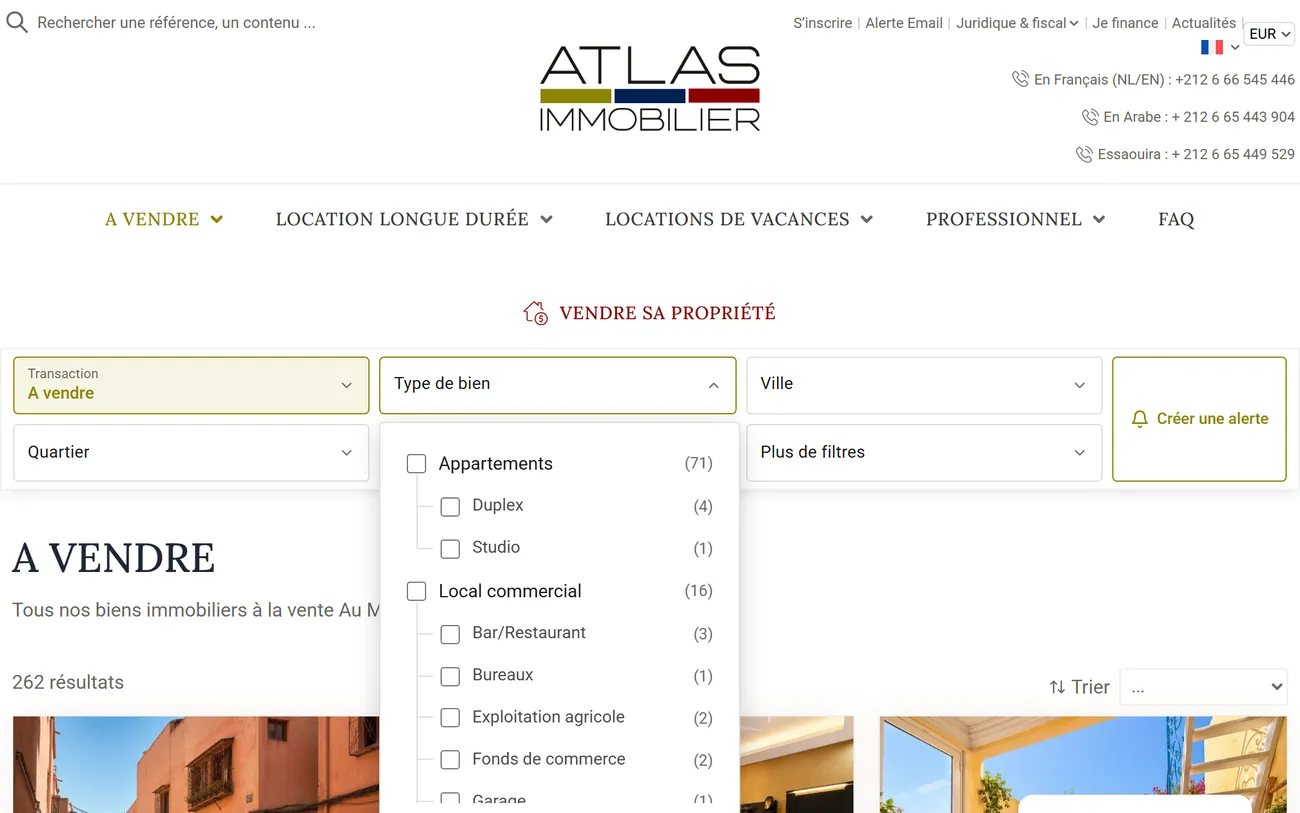Open the Locations de Vacances menu
The width and height of the screenshot is (1300, 813).
pos(739,219)
